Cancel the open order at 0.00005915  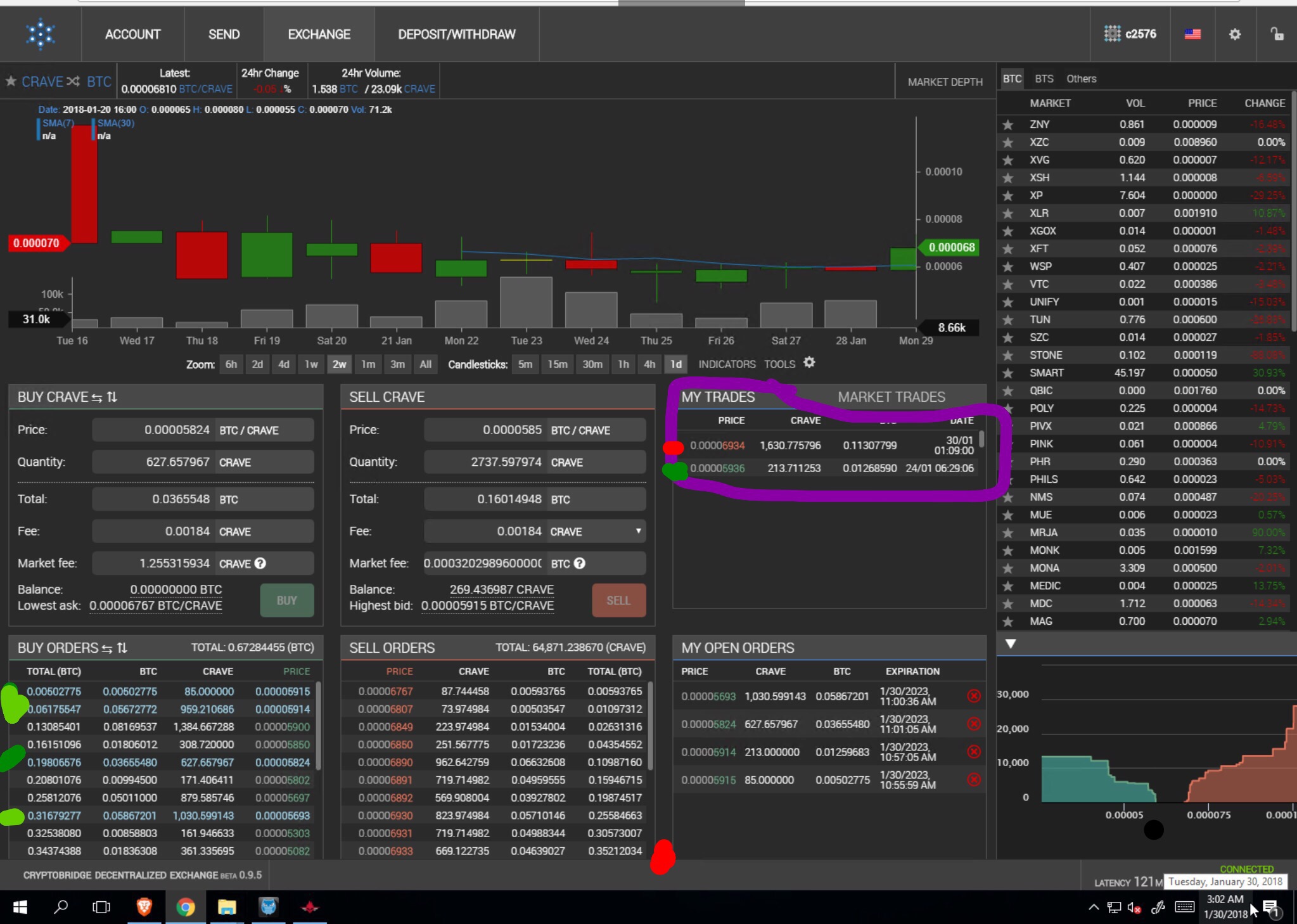point(974,780)
